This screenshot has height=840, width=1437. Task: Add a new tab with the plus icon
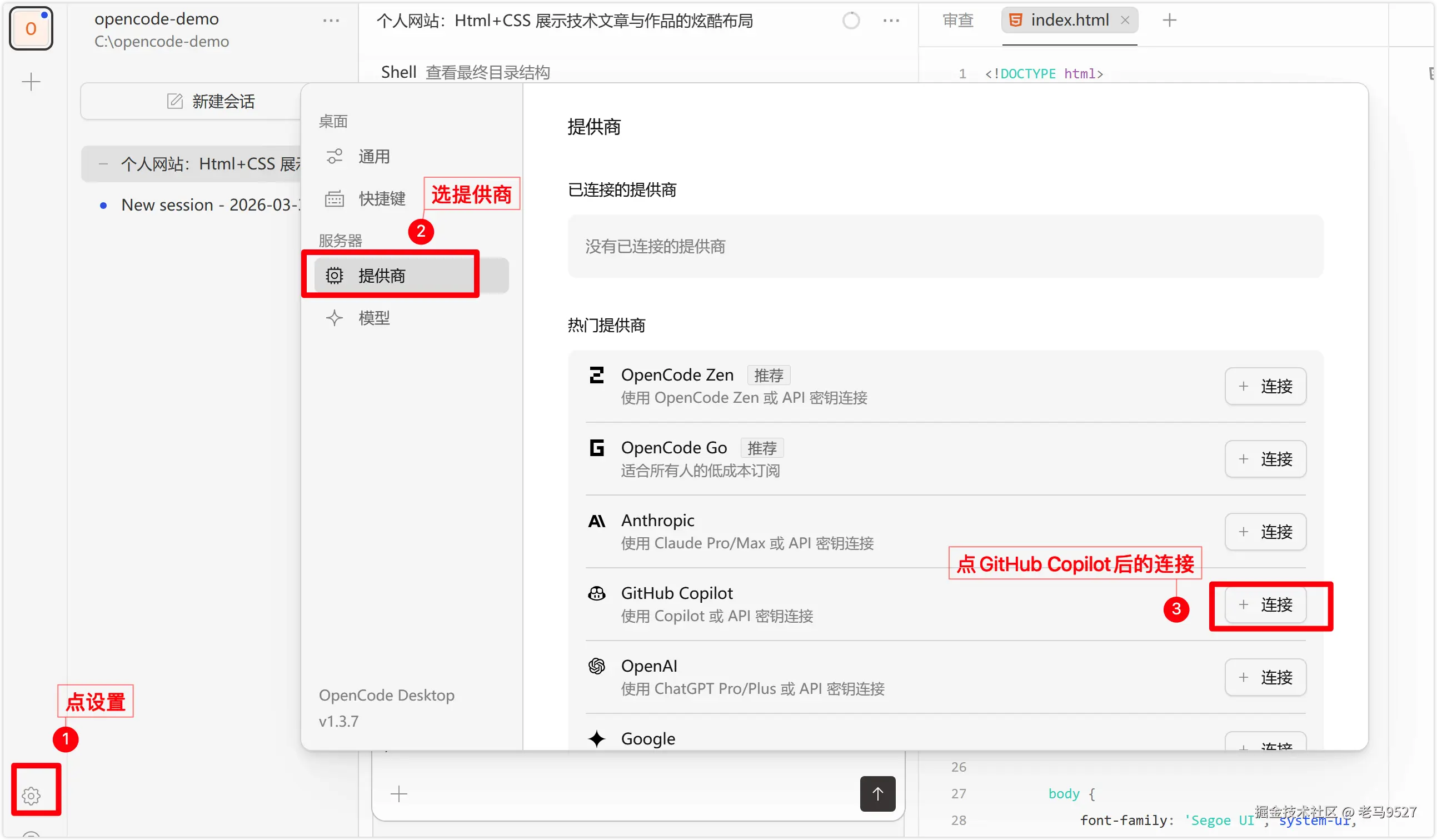pyautogui.click(x=1169, y=21)
